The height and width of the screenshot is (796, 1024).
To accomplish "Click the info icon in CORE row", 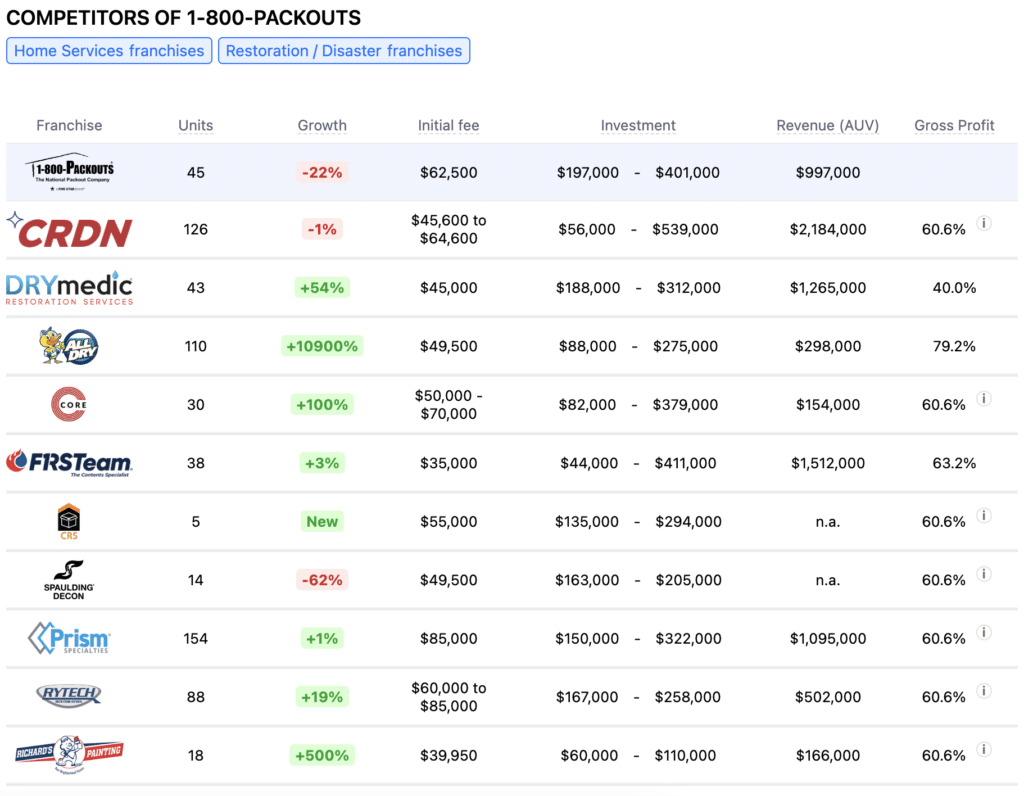I will point(984,398).
